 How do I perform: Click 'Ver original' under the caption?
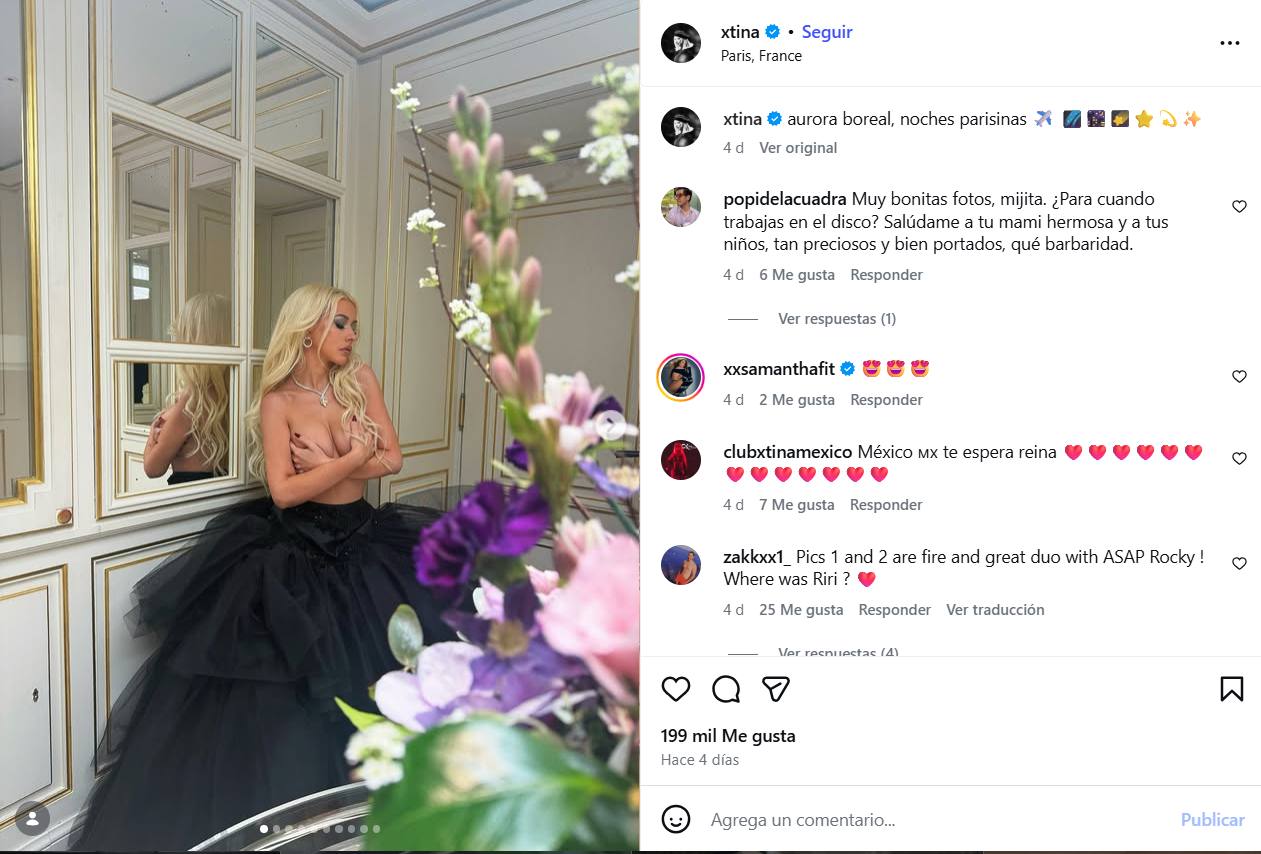coord(798,148)
